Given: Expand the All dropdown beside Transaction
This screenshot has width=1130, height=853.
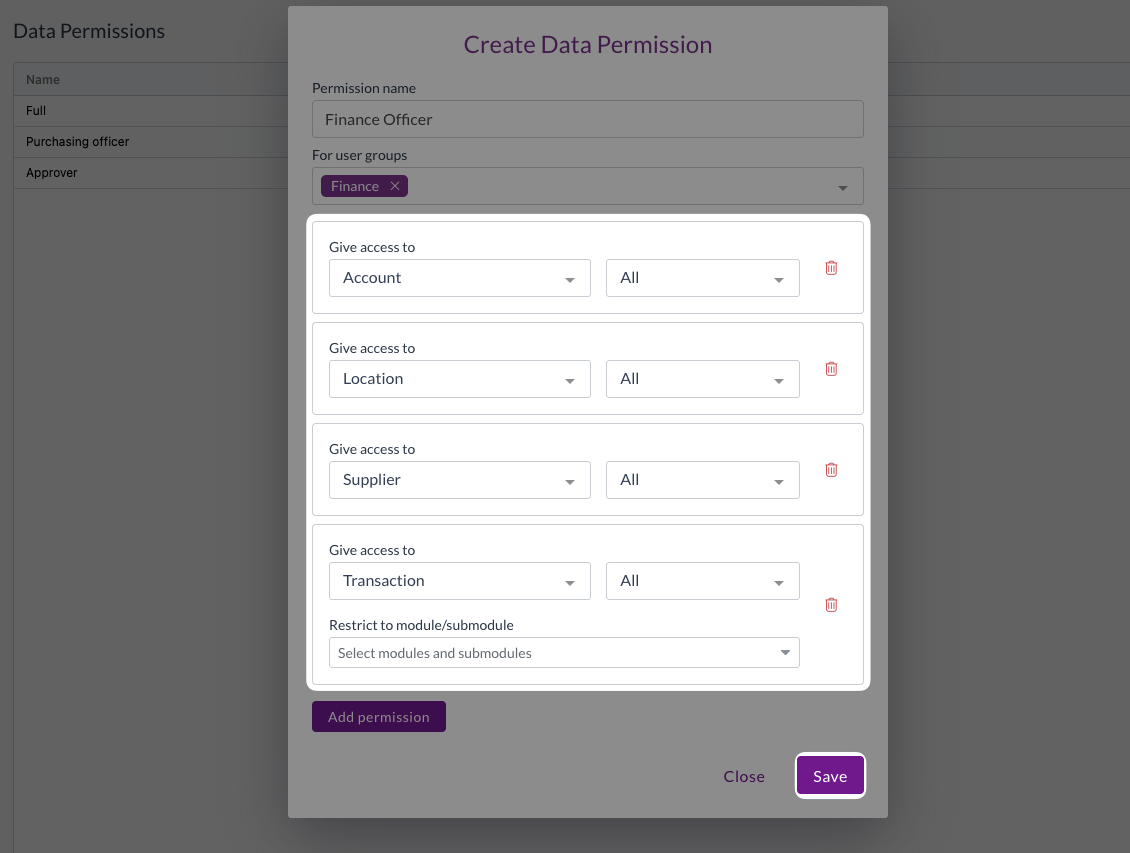Looking at the screenshot, I should 702,581.
